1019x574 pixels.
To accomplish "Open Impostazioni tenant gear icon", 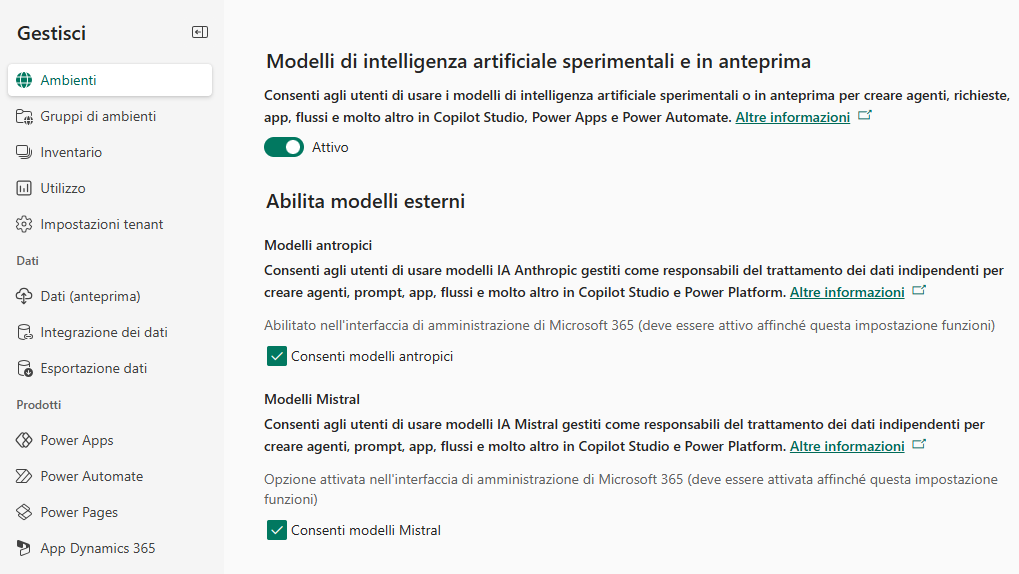I will [24, 224].
